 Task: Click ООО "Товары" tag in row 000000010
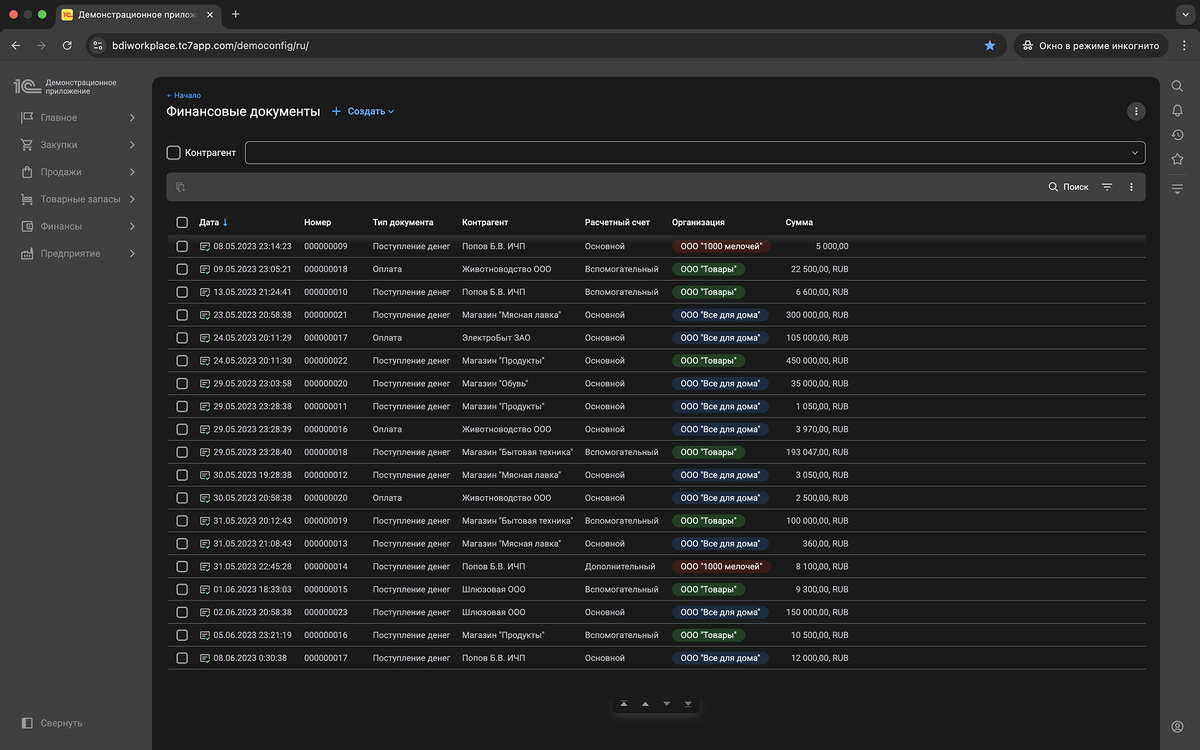(x=708, y=292)
